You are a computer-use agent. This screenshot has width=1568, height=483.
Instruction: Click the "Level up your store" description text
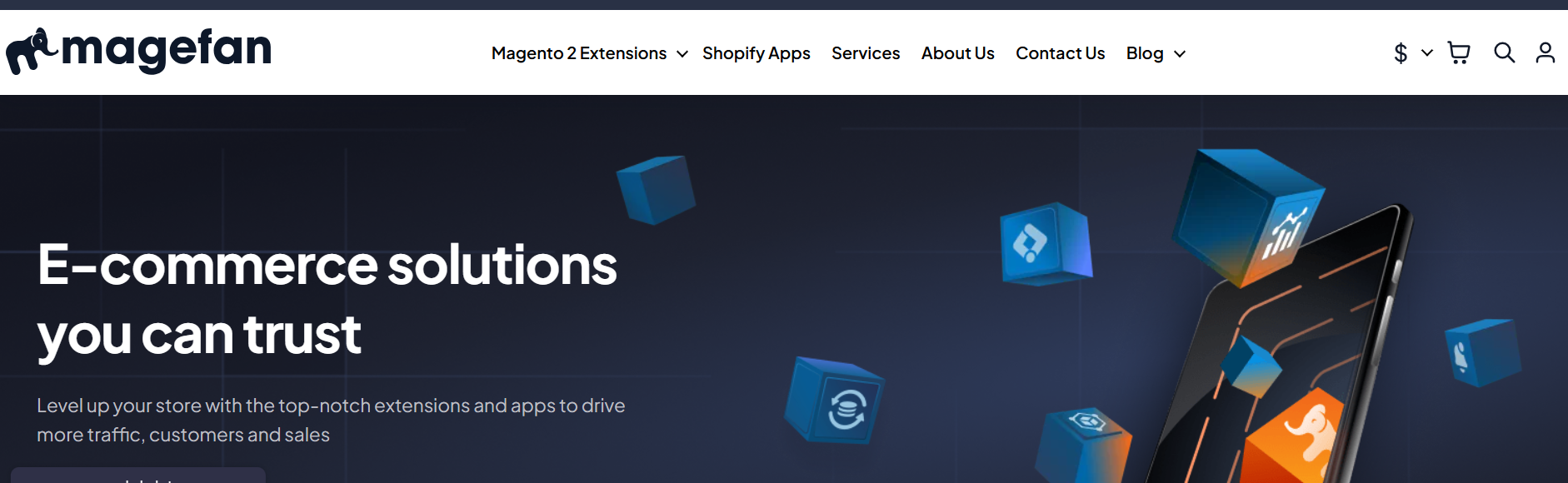pos(331,420)
